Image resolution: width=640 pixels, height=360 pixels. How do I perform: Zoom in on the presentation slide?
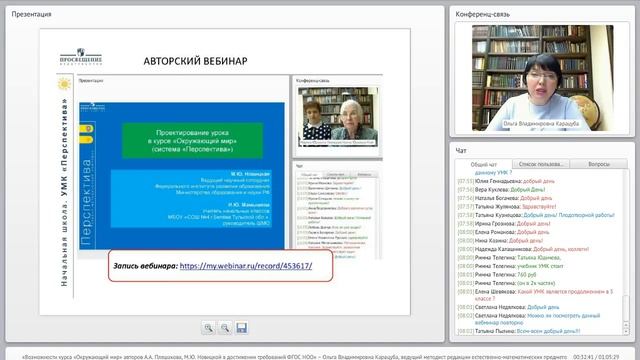click(x=208, y=328)
